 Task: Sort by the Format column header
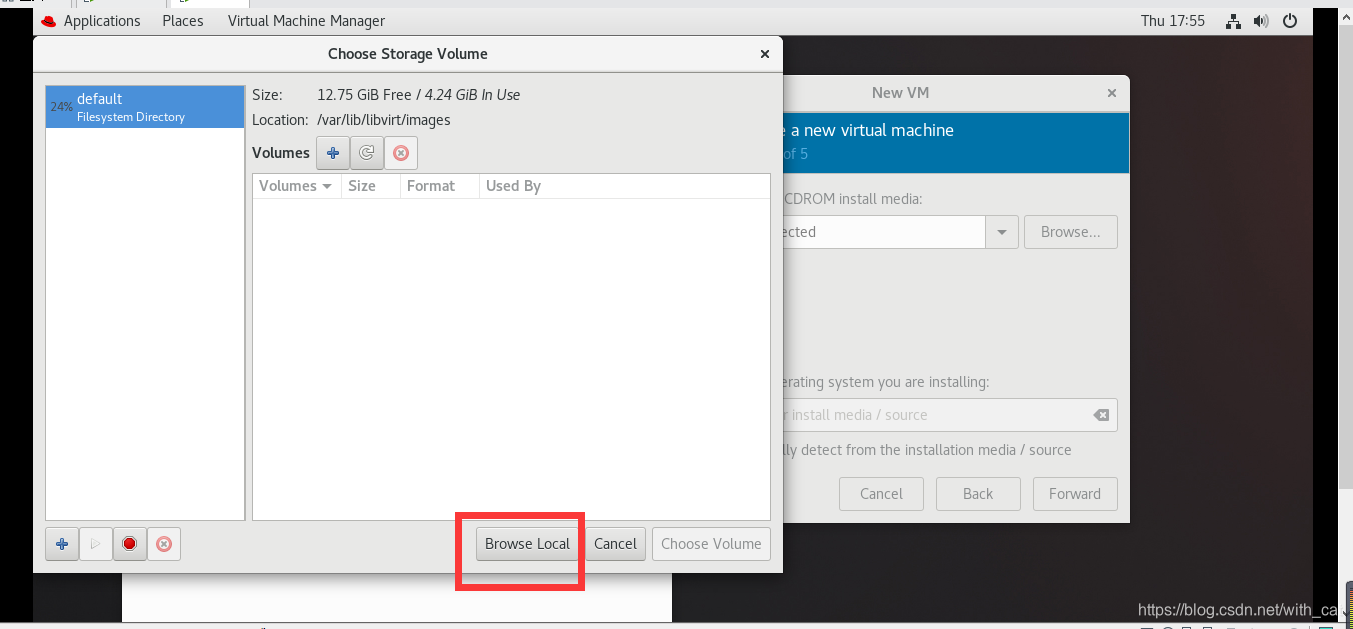click(440, 186)
